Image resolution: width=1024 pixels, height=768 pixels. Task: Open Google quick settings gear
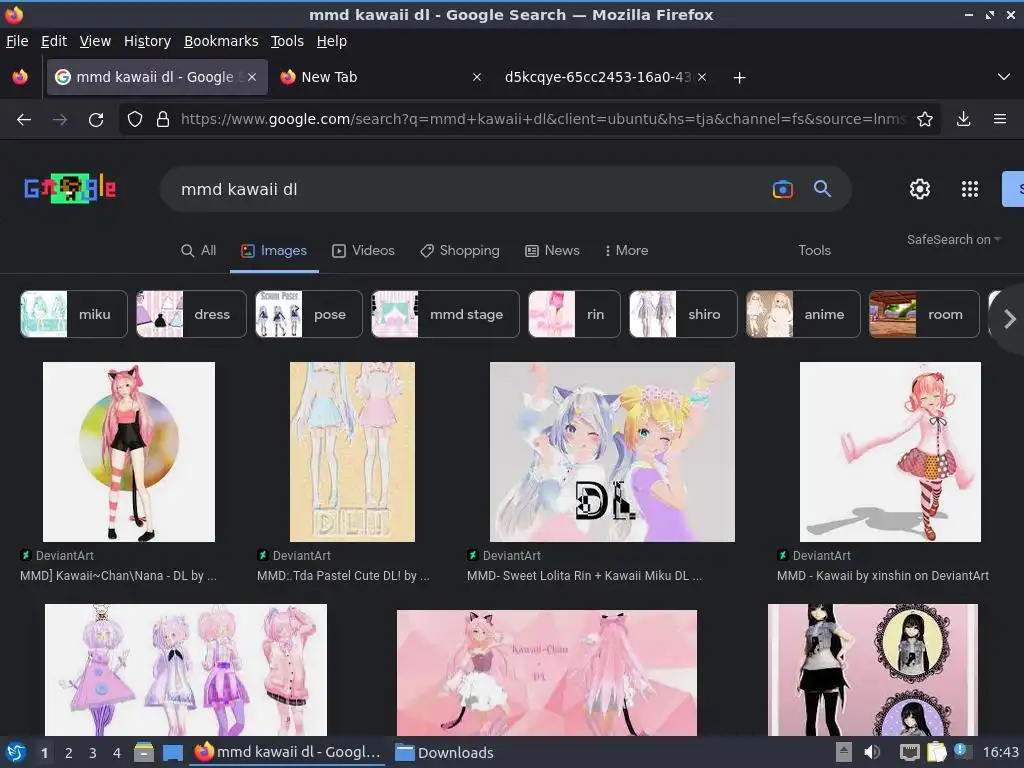(920, 189)
